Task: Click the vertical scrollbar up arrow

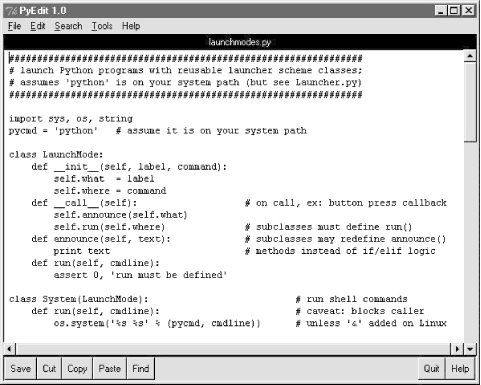Action: click(470, 56)
